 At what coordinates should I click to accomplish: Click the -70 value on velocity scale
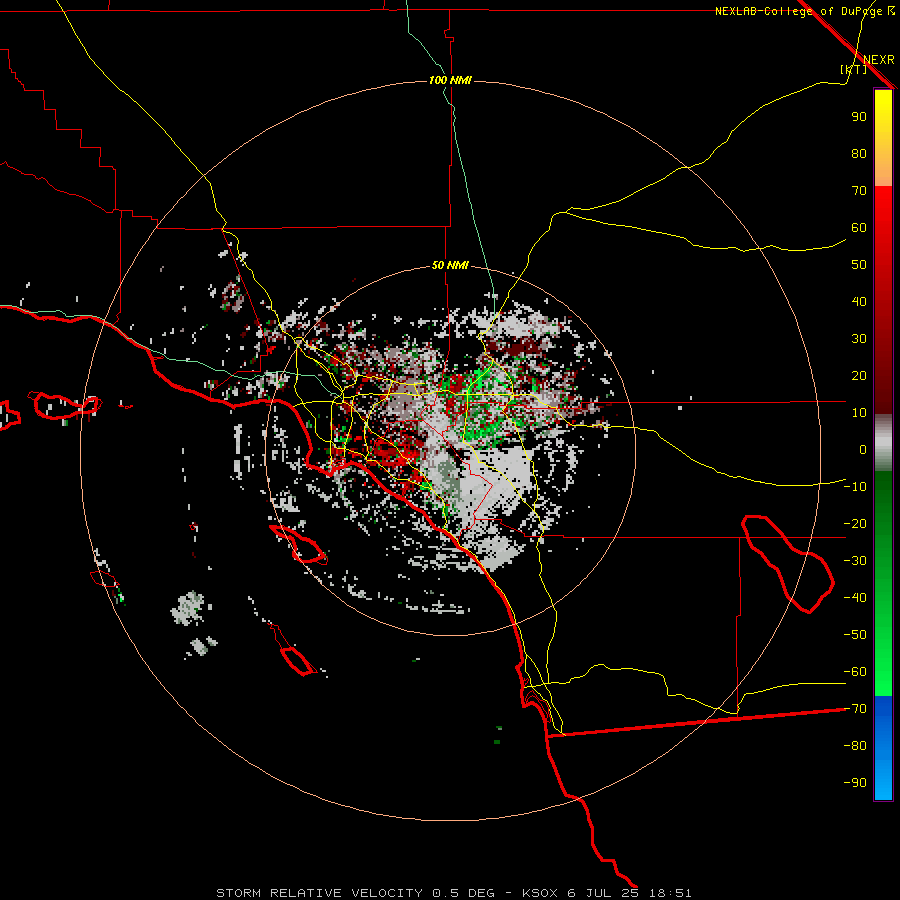(855, 708)
